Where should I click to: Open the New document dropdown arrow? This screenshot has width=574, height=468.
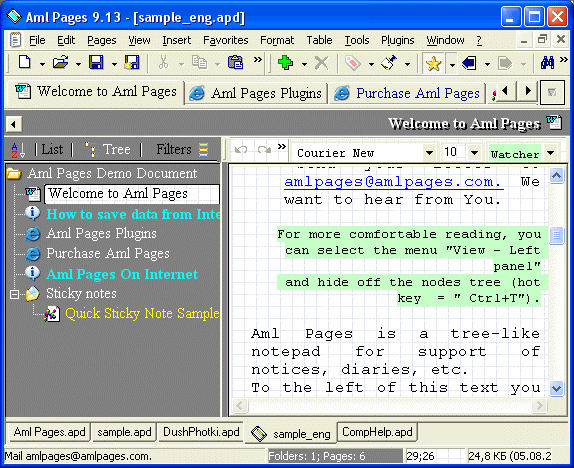42,64
